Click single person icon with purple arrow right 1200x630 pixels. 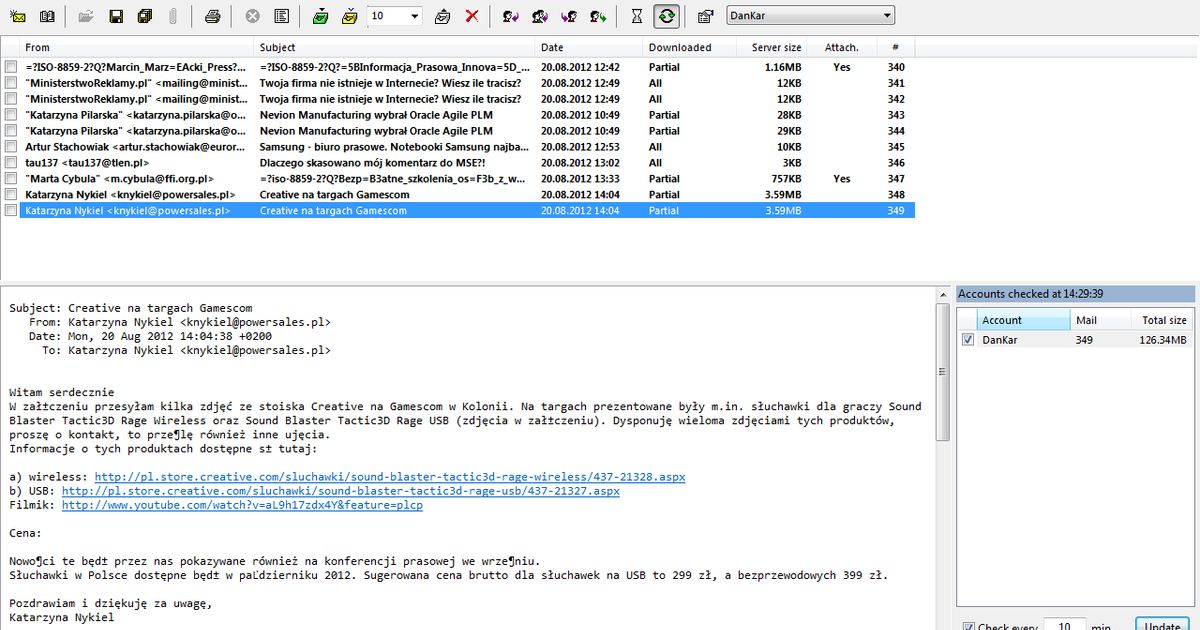click(511, 16)
